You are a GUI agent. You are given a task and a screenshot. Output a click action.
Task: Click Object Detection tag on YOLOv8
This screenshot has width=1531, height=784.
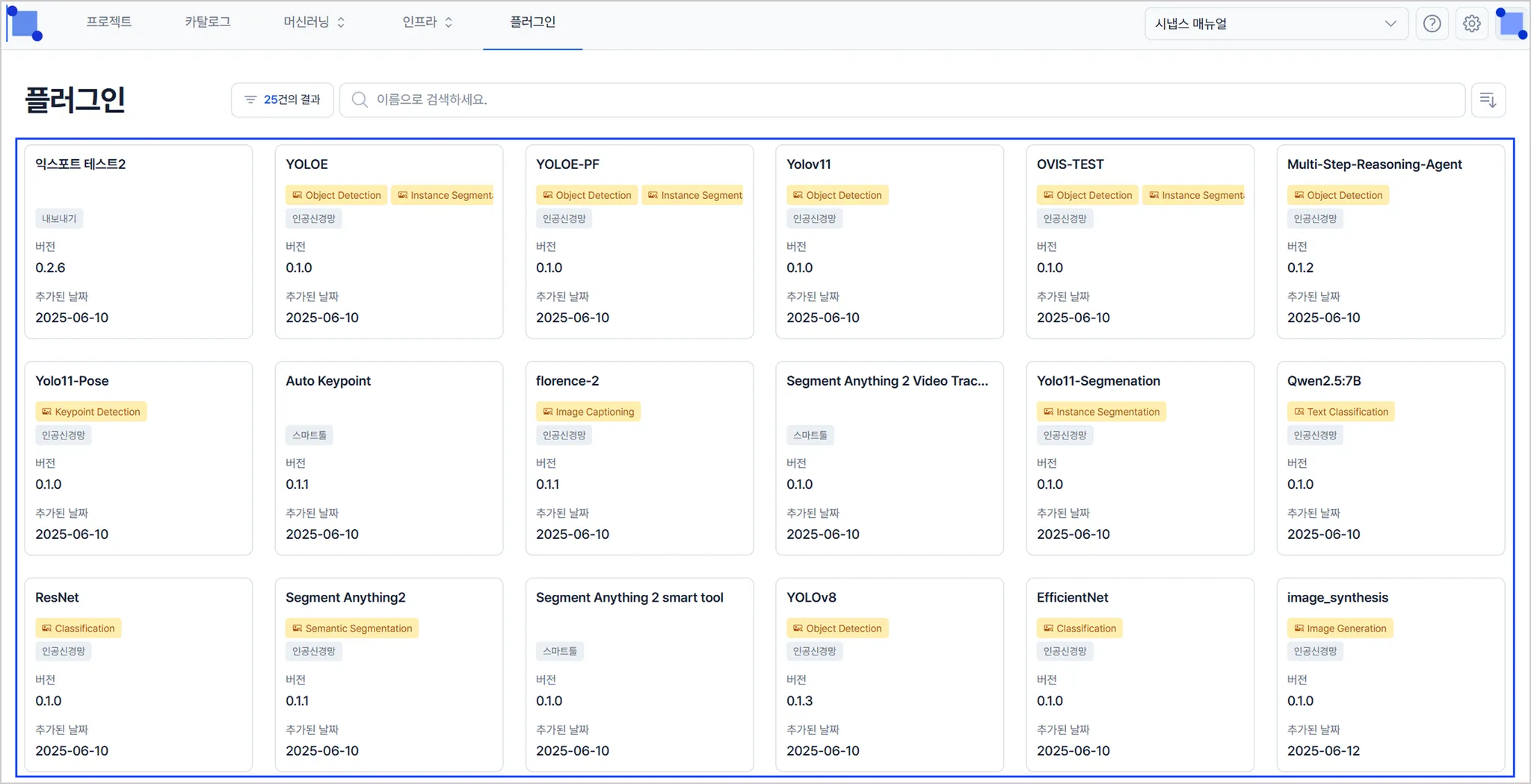pyautogui.click(x=837, y=629)
